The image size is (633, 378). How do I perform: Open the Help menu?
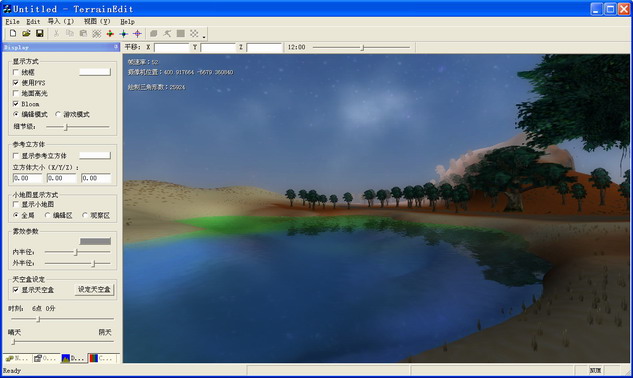click(127, 21)
